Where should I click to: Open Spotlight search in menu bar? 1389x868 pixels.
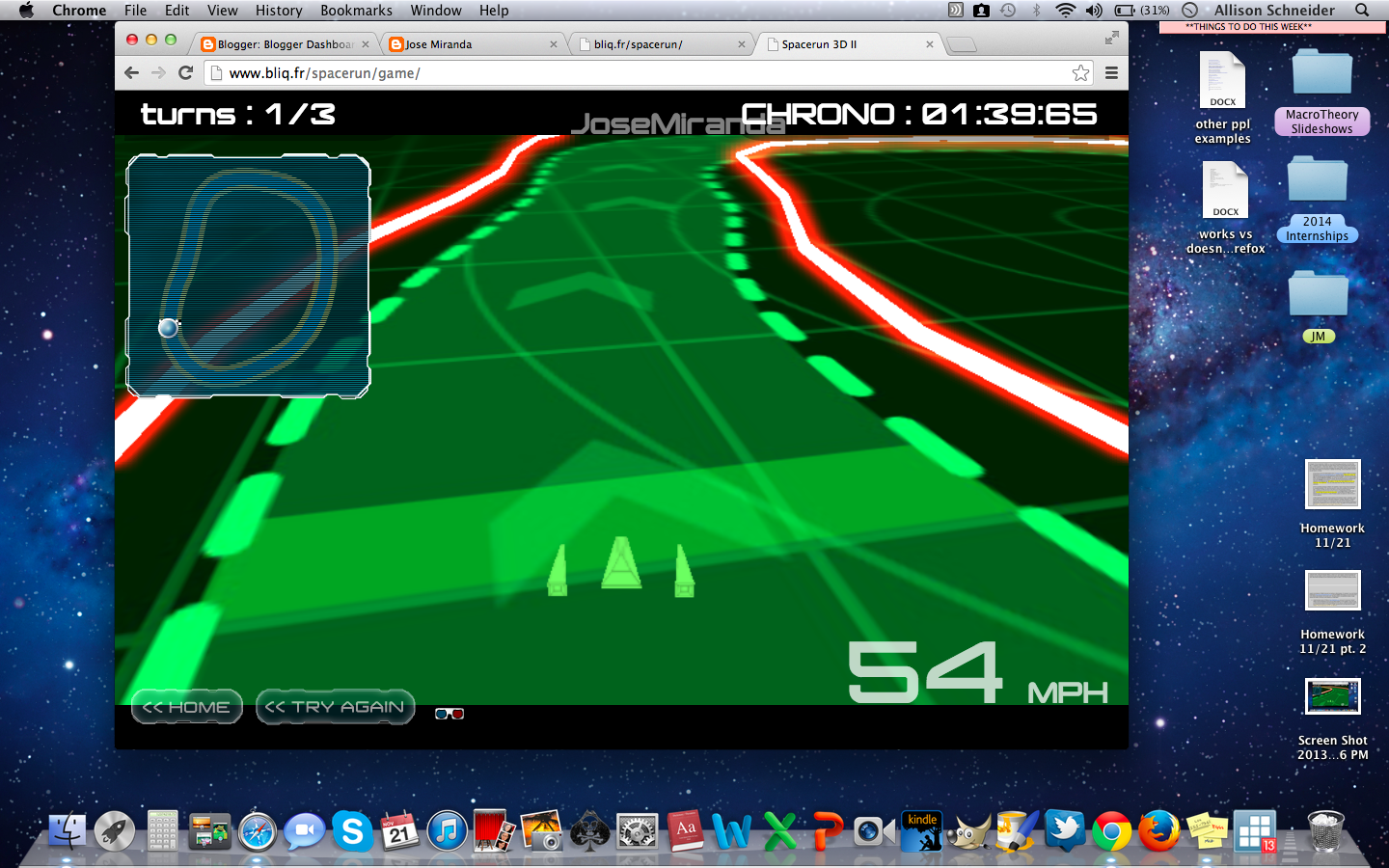coord(1362,10)
